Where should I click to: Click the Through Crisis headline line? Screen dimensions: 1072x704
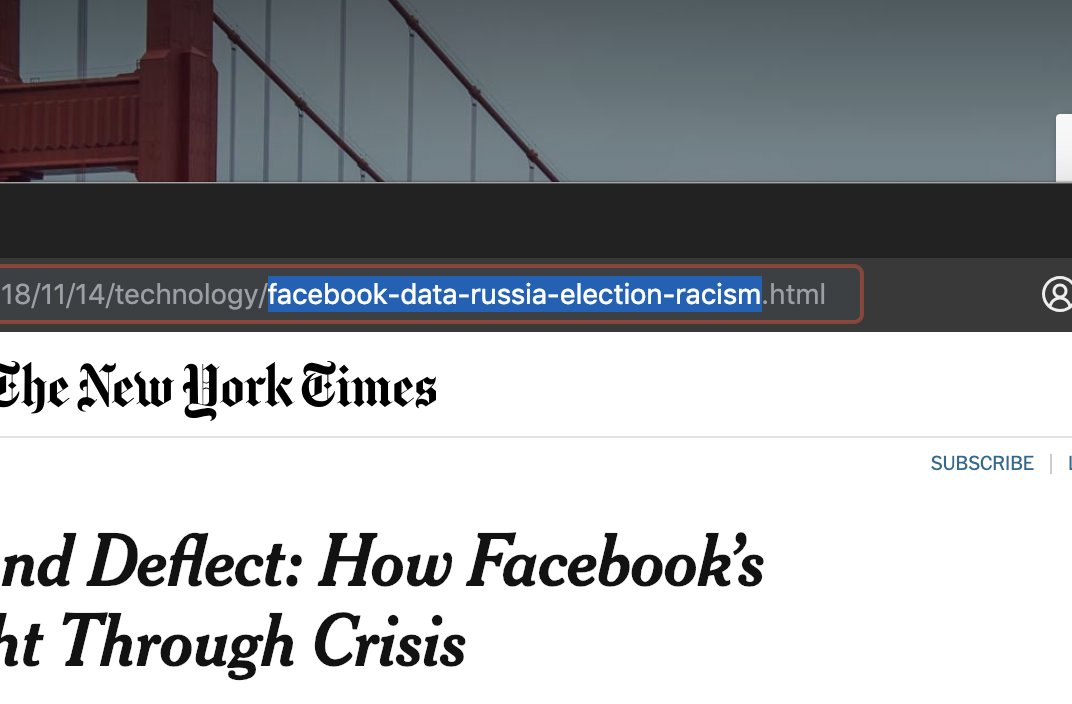(232, 642)
